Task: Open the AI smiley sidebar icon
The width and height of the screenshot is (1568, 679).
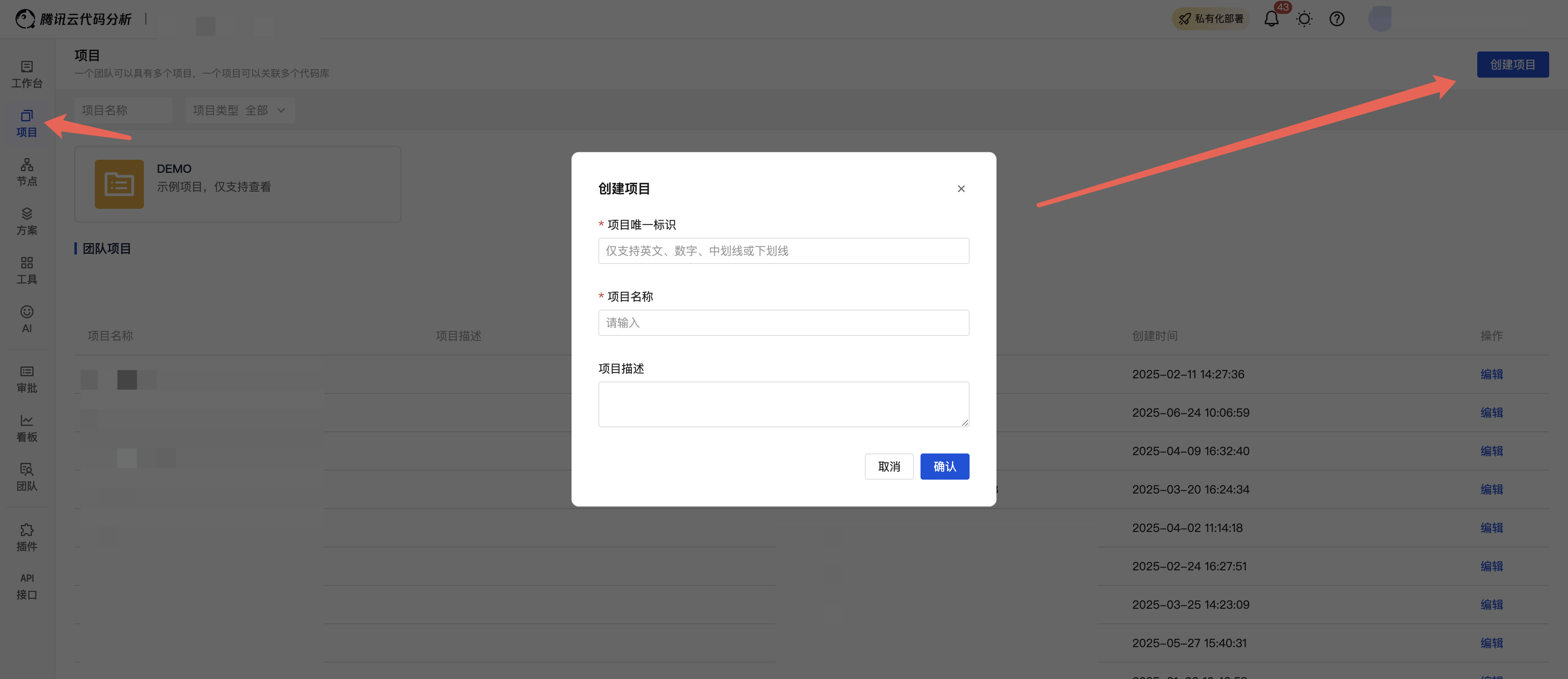Action: point(27,319)
